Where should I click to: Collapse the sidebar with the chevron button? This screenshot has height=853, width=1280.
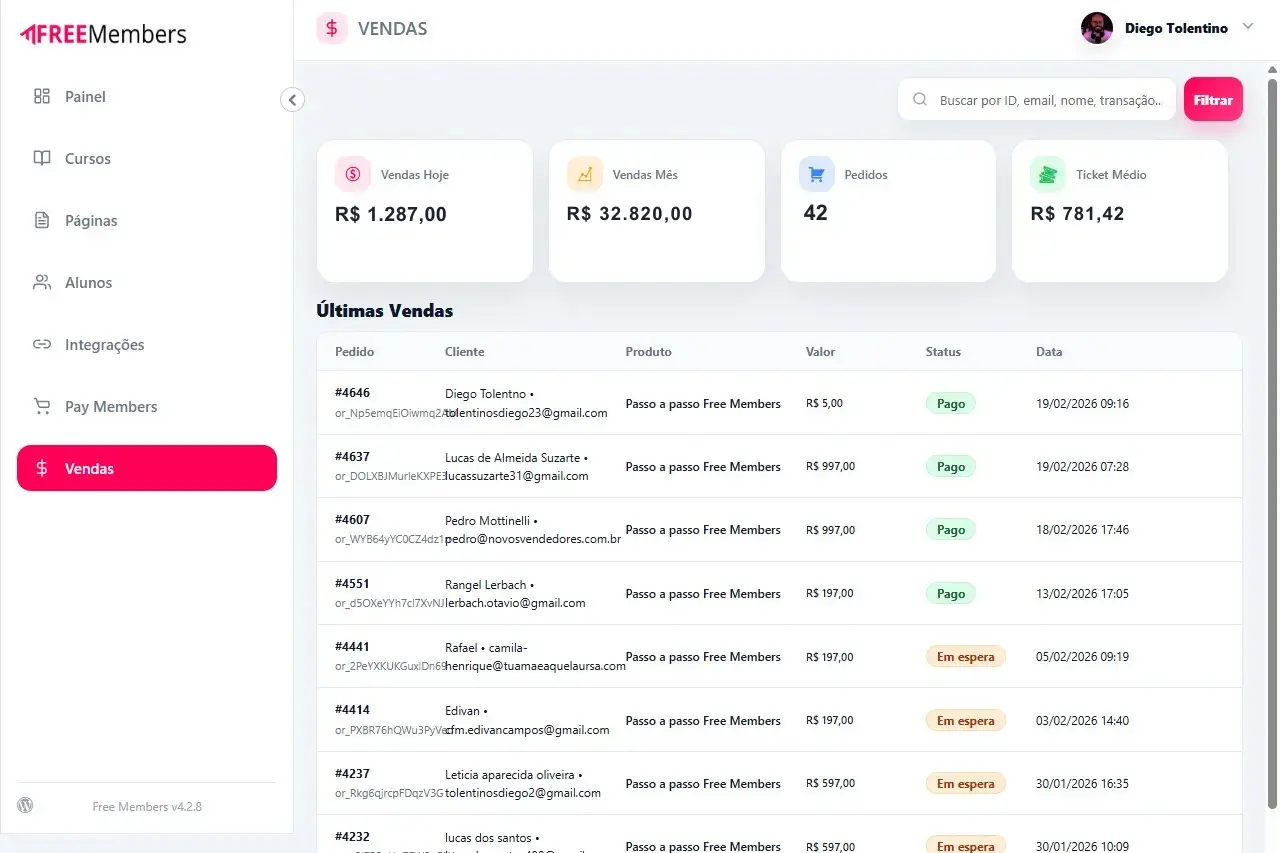pos(292,99)
